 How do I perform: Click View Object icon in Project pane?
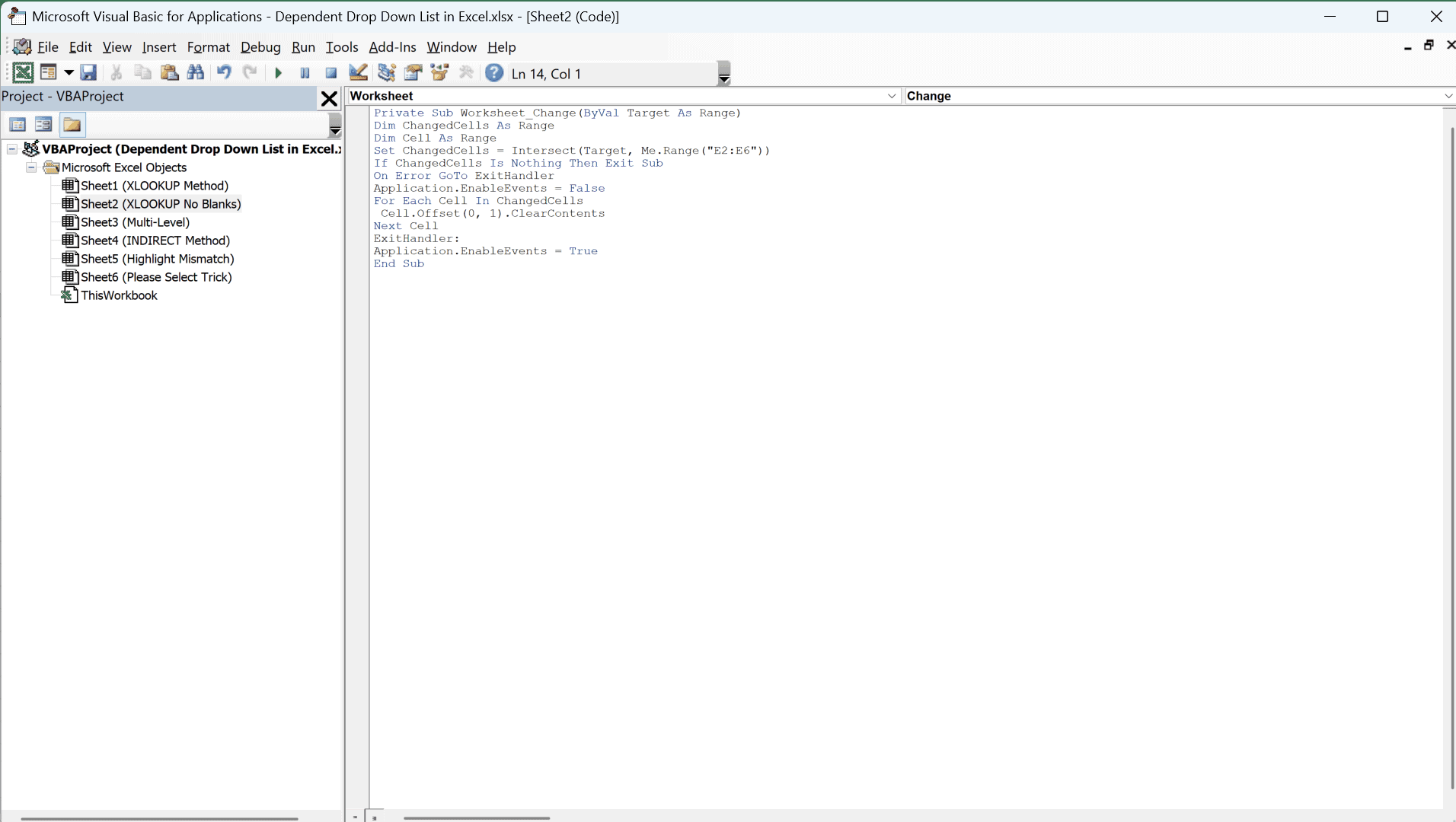43,125
